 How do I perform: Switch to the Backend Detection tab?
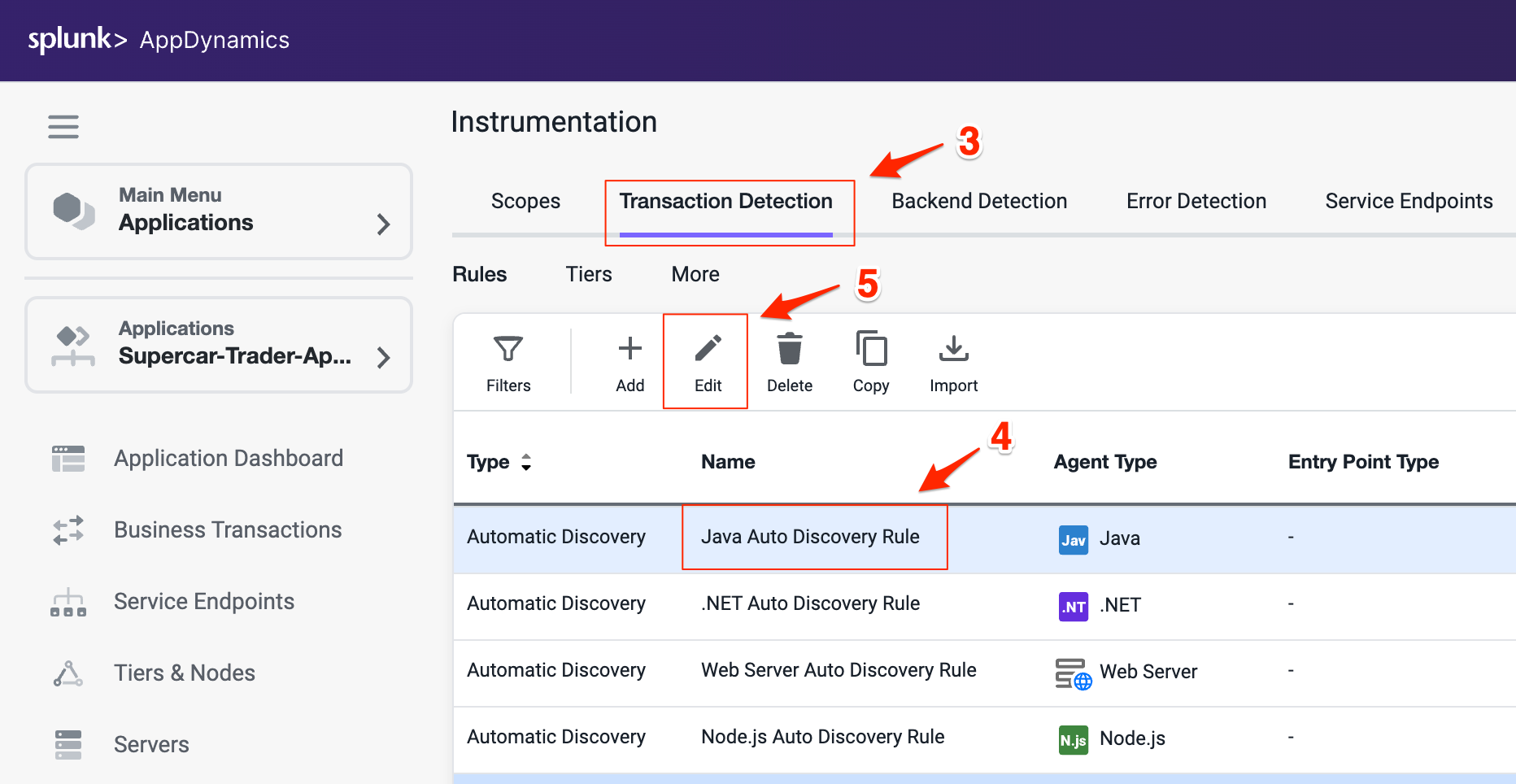979,201
